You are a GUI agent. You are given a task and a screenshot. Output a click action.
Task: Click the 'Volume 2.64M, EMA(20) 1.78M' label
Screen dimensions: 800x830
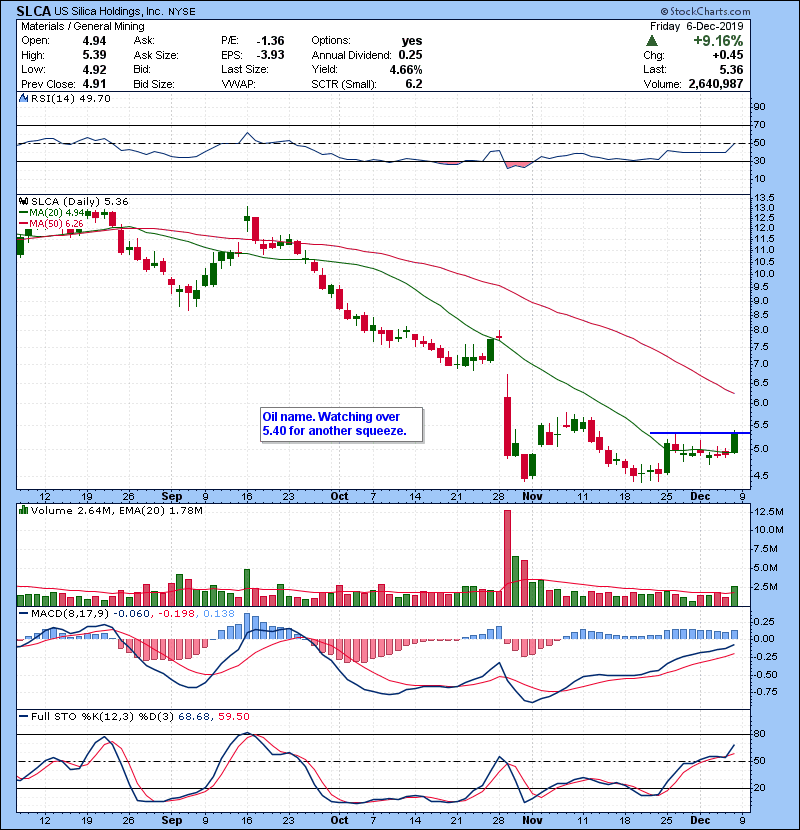(x=116, y=510)
